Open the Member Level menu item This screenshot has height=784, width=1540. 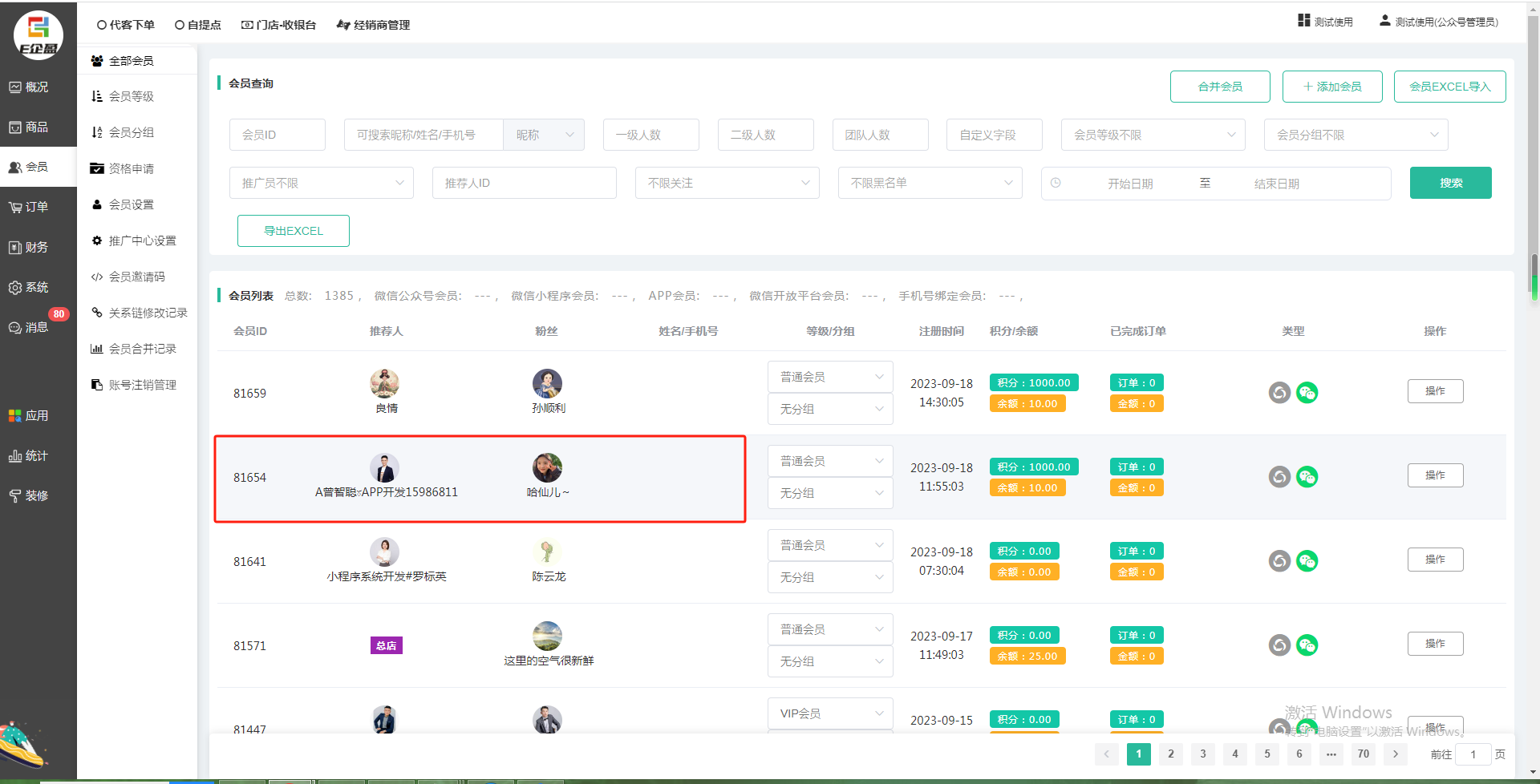(x=131, y=96)
